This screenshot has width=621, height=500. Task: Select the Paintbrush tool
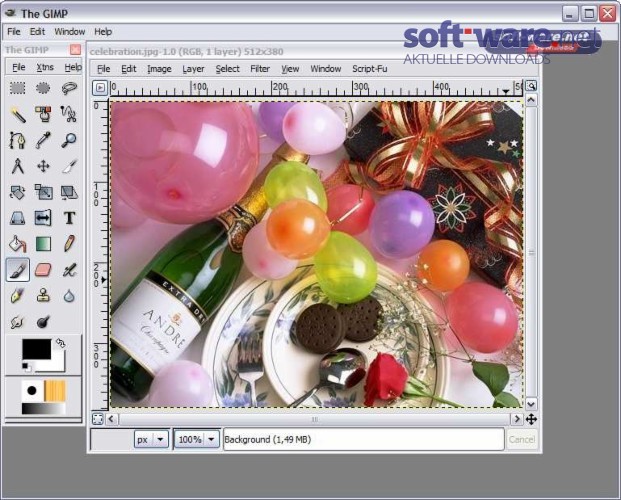click(x=17, y=270)
